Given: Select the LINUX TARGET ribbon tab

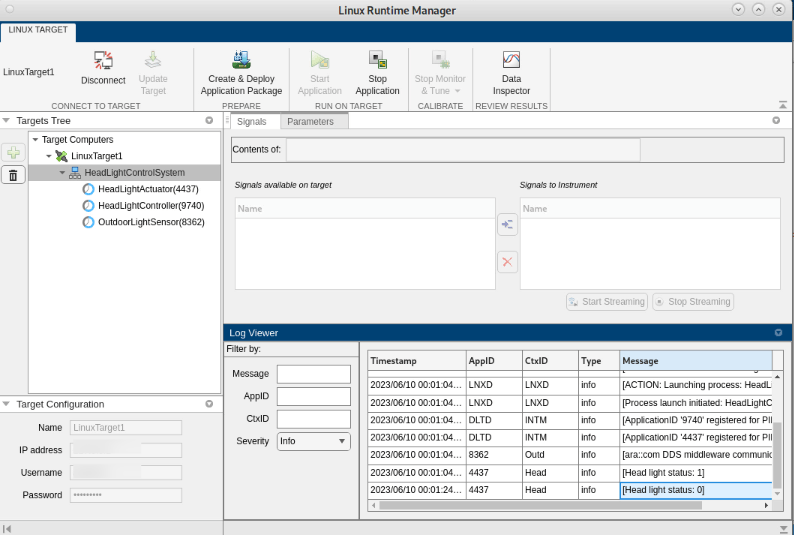Looking at the screenshot, I should (38, 30).
